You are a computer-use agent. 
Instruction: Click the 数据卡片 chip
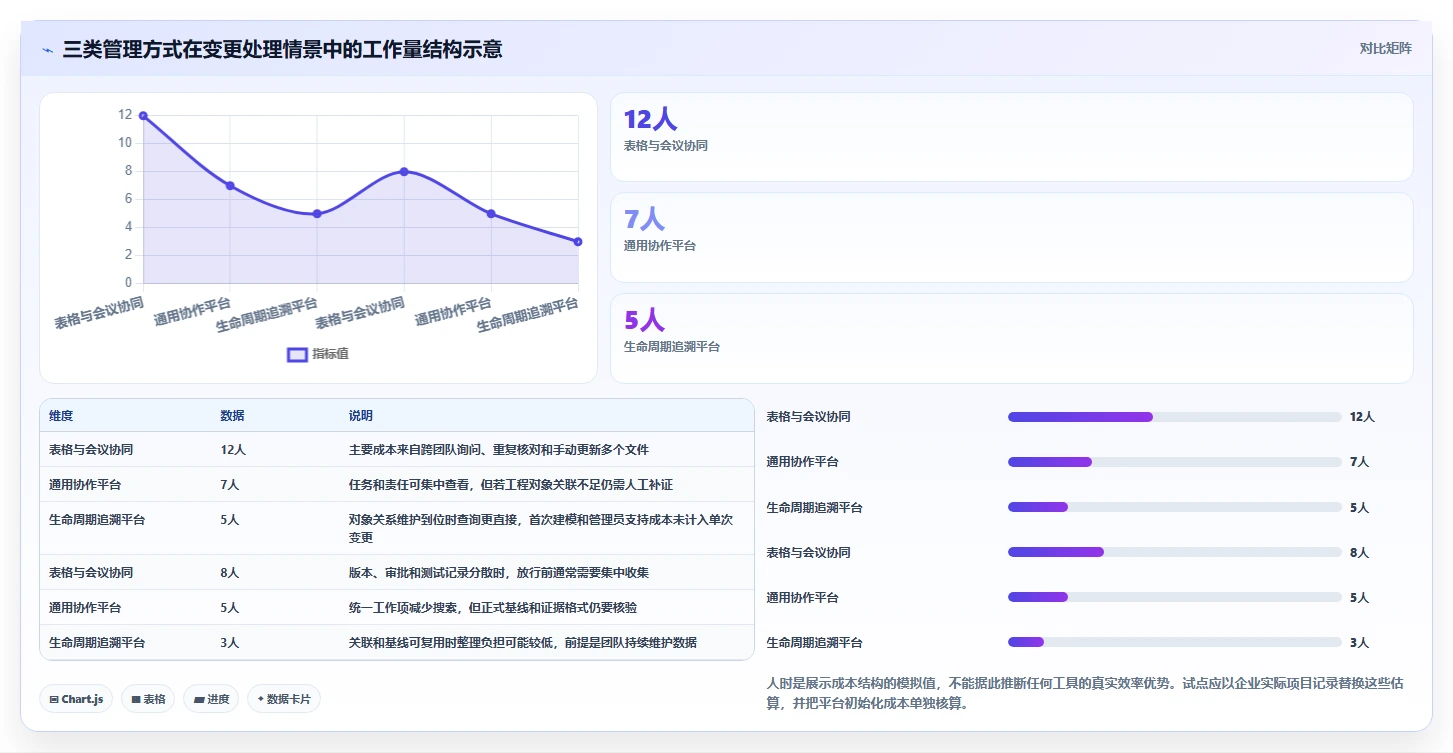(284, 699)
